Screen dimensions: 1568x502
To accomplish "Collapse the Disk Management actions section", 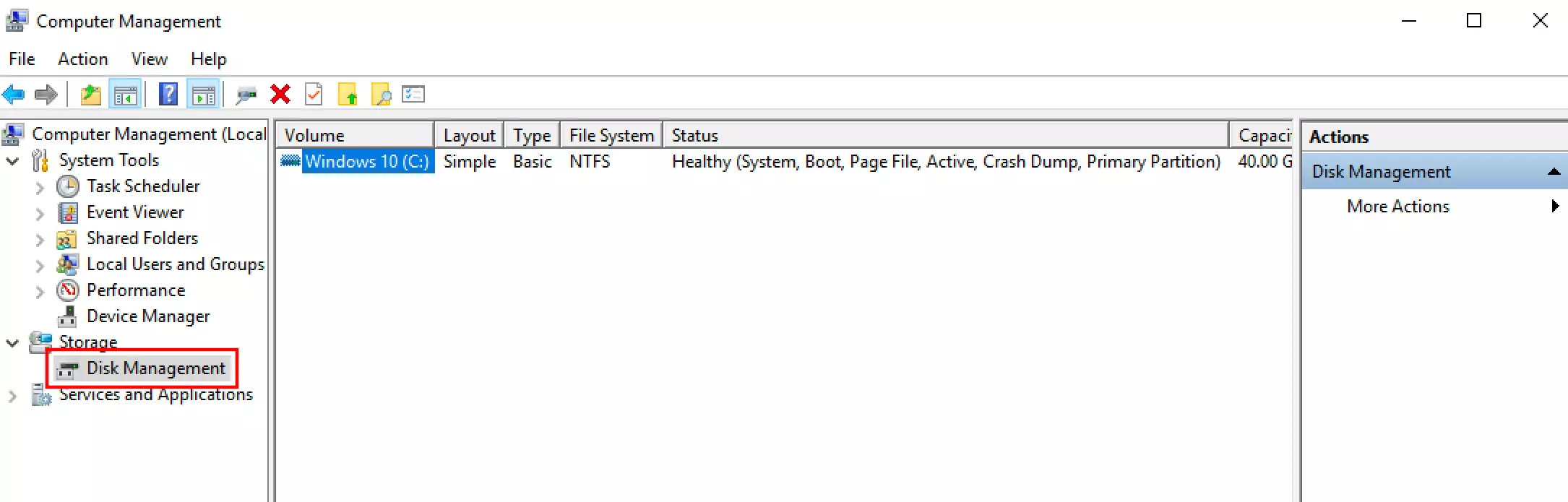I will tap(1553, 172).
